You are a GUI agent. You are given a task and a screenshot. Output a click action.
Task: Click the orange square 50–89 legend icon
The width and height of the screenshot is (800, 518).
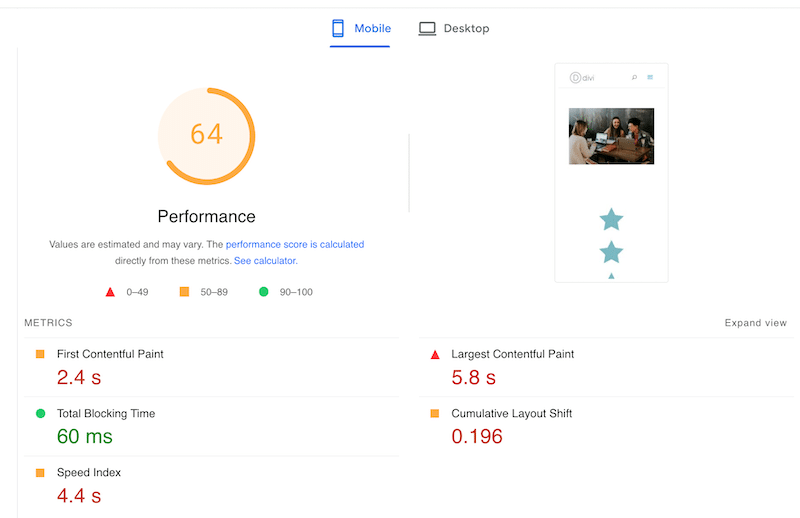184,292
